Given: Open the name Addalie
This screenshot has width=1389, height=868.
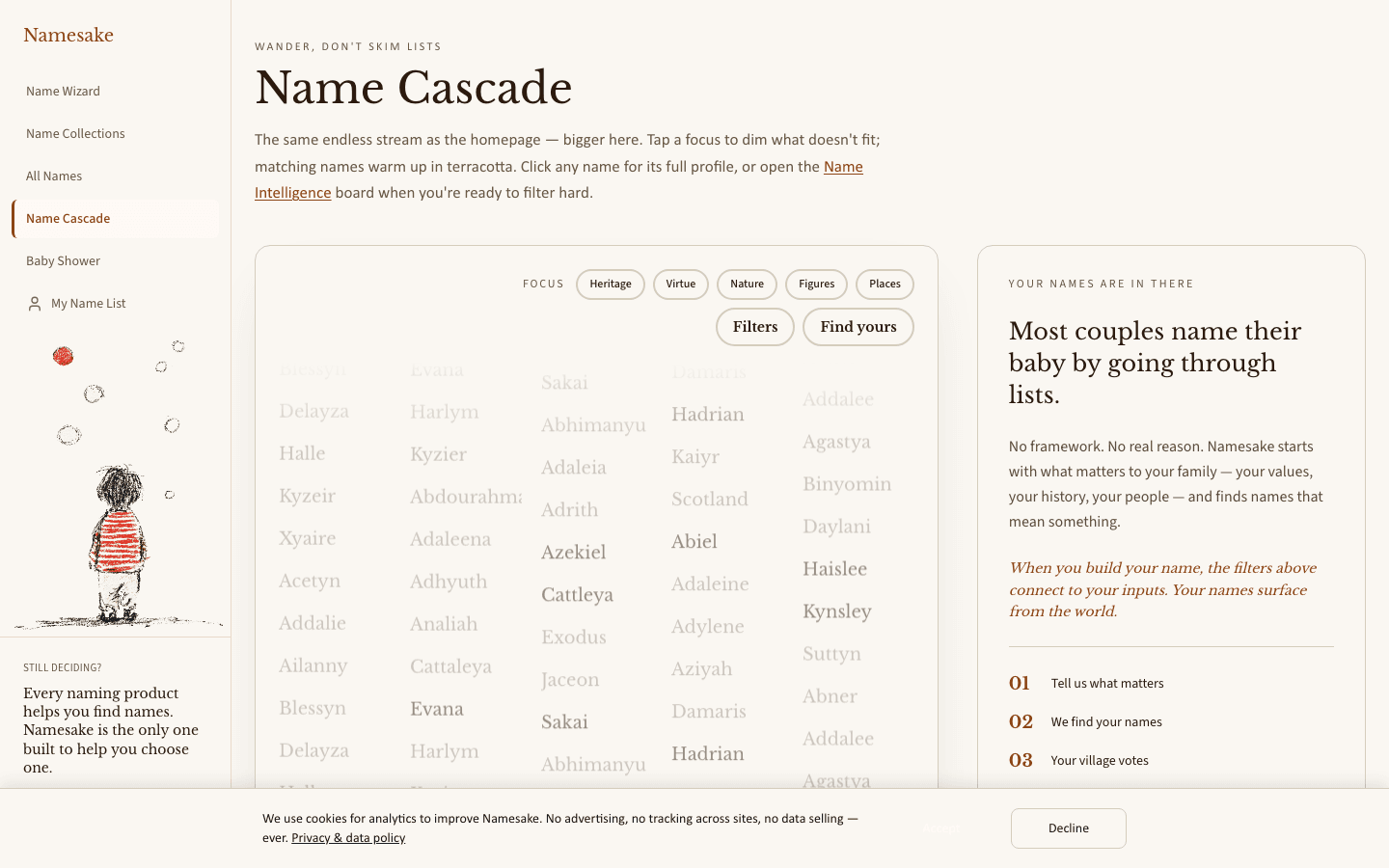Looking at the screenshot, I should (x=313, y=623).
